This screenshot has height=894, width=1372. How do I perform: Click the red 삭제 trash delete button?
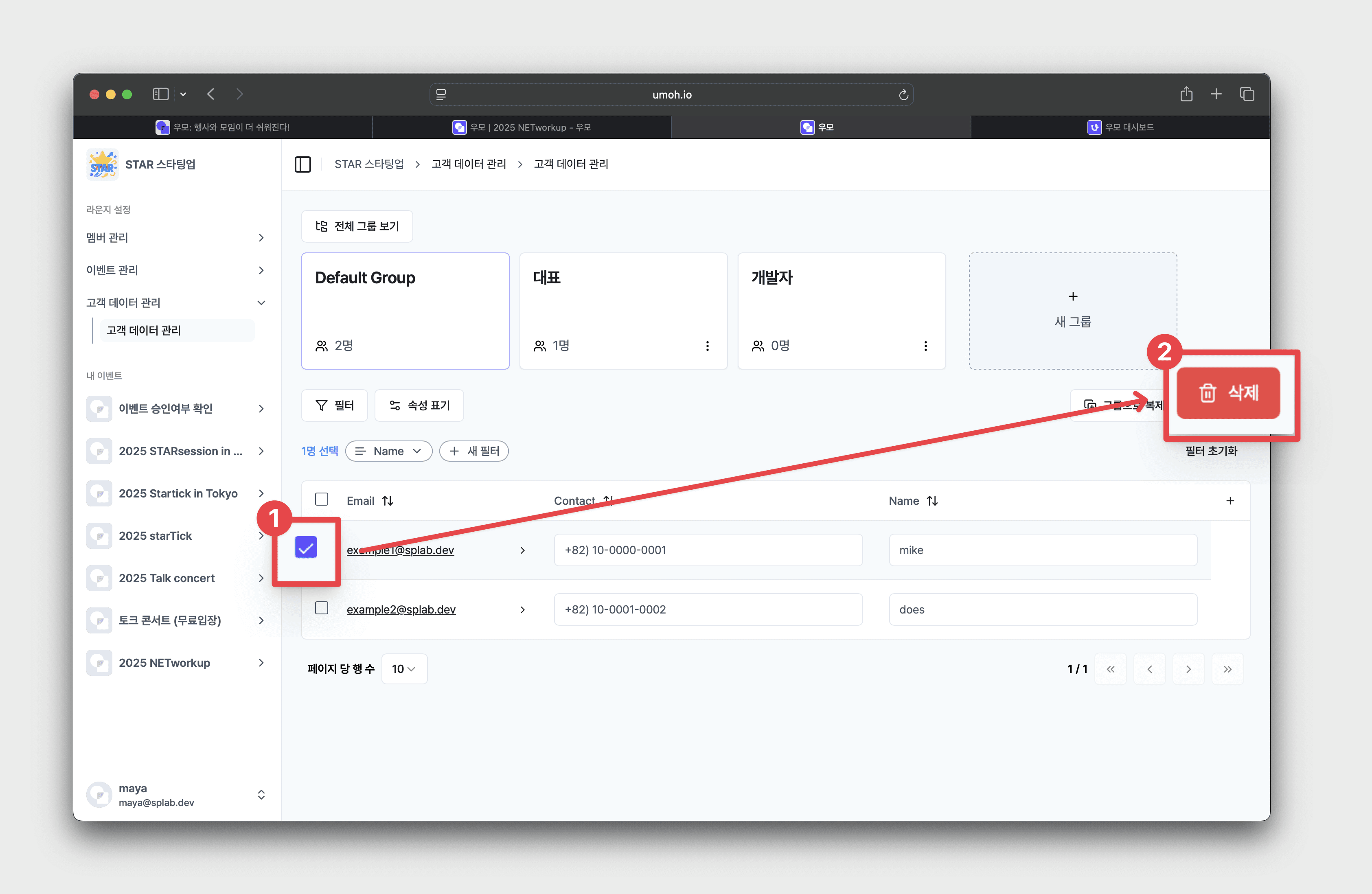click(1227, 393)
